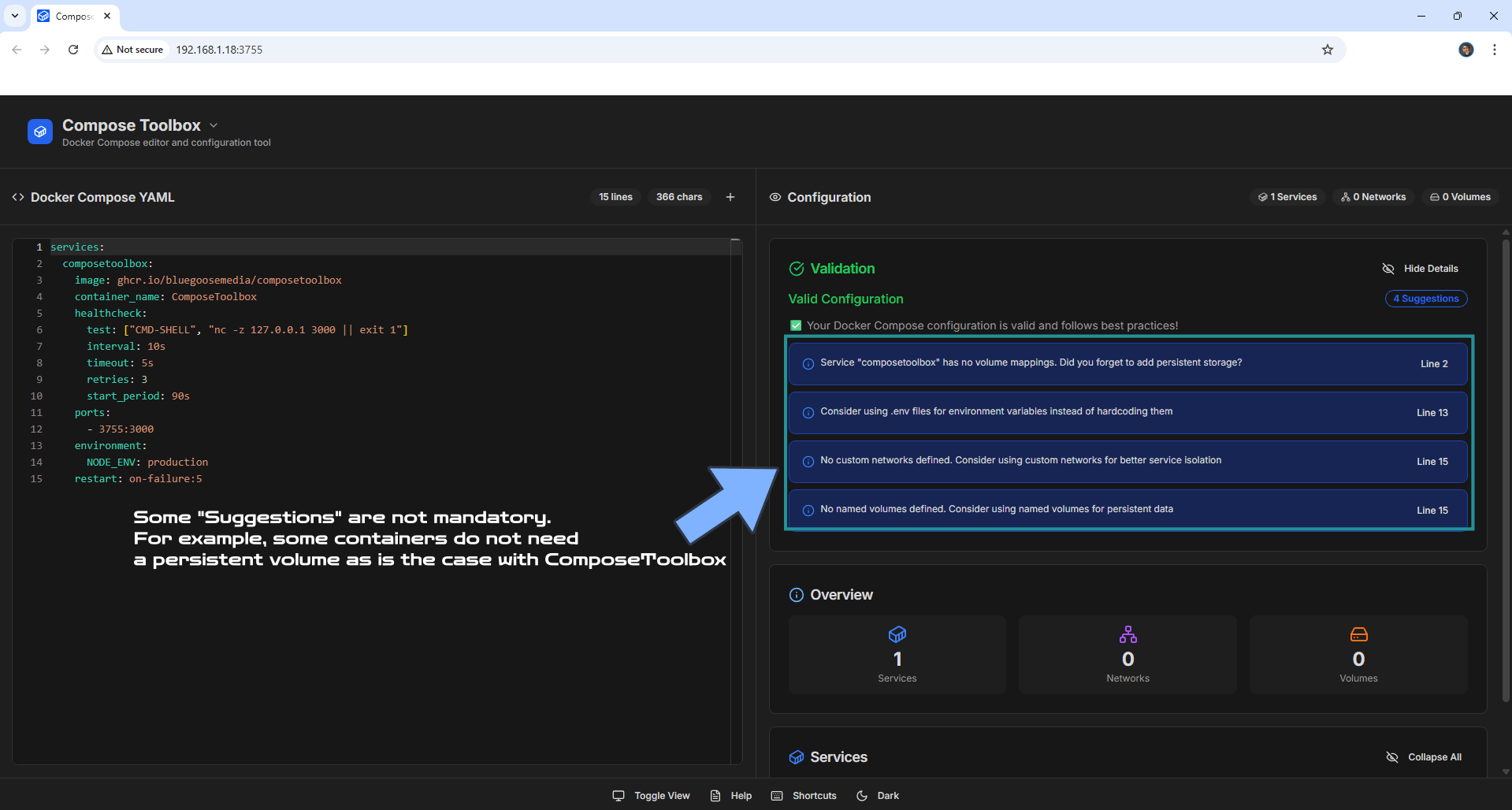Toggle Hide Details in Validation panel

[x=1420, y=269]
